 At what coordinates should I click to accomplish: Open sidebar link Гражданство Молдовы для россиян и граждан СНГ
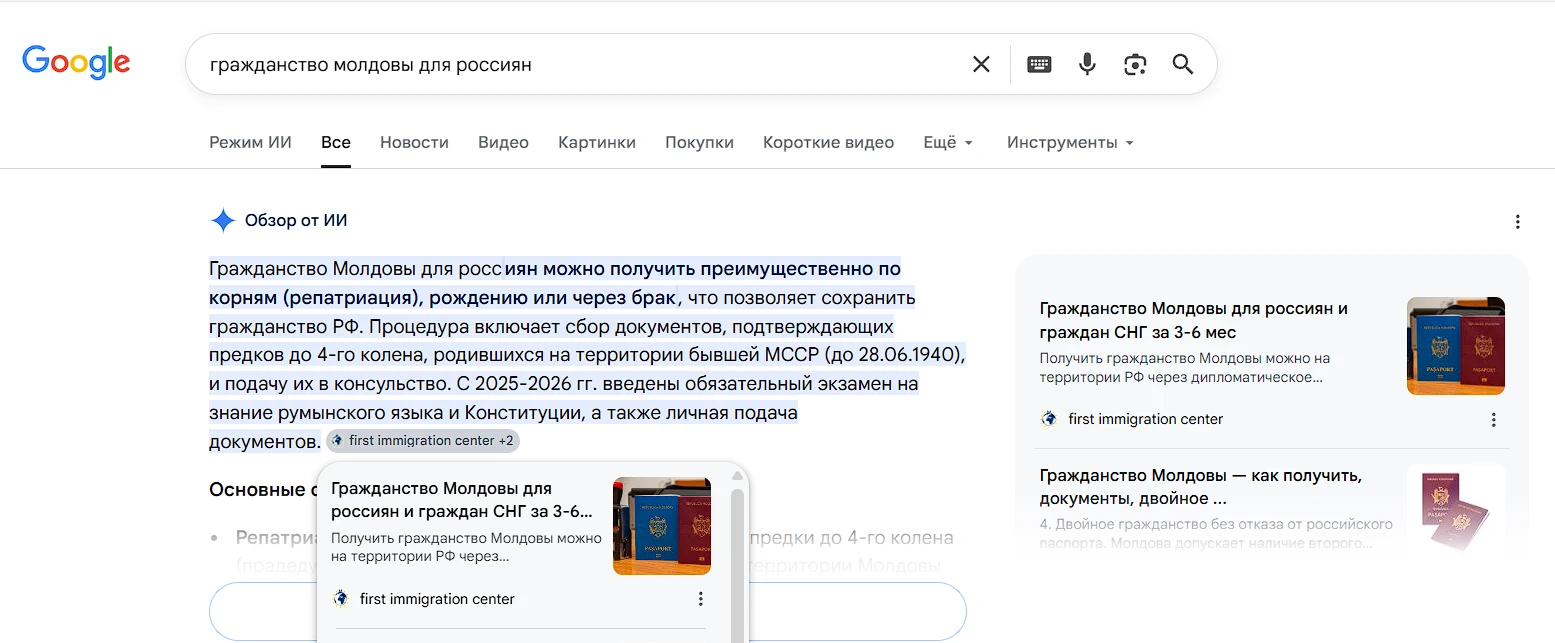(x=1194, y=320)
